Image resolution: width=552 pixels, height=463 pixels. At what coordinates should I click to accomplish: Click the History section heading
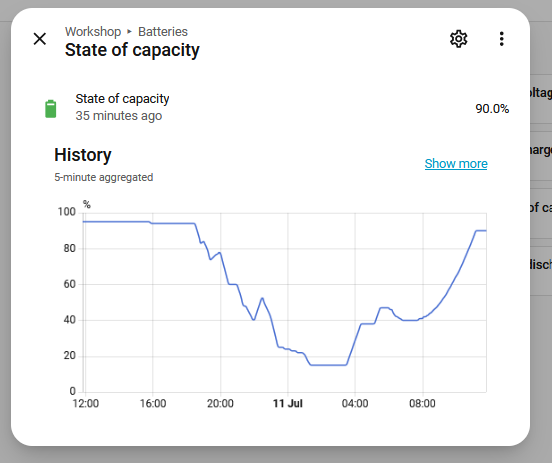pyautogui.click(x=83, y=155)
